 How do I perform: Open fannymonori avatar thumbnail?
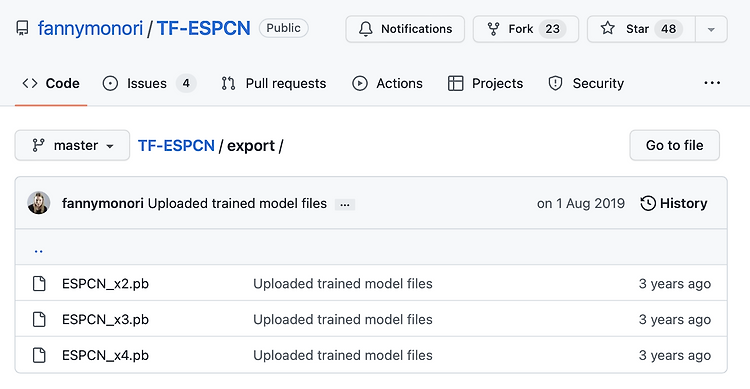pos(39,203)
